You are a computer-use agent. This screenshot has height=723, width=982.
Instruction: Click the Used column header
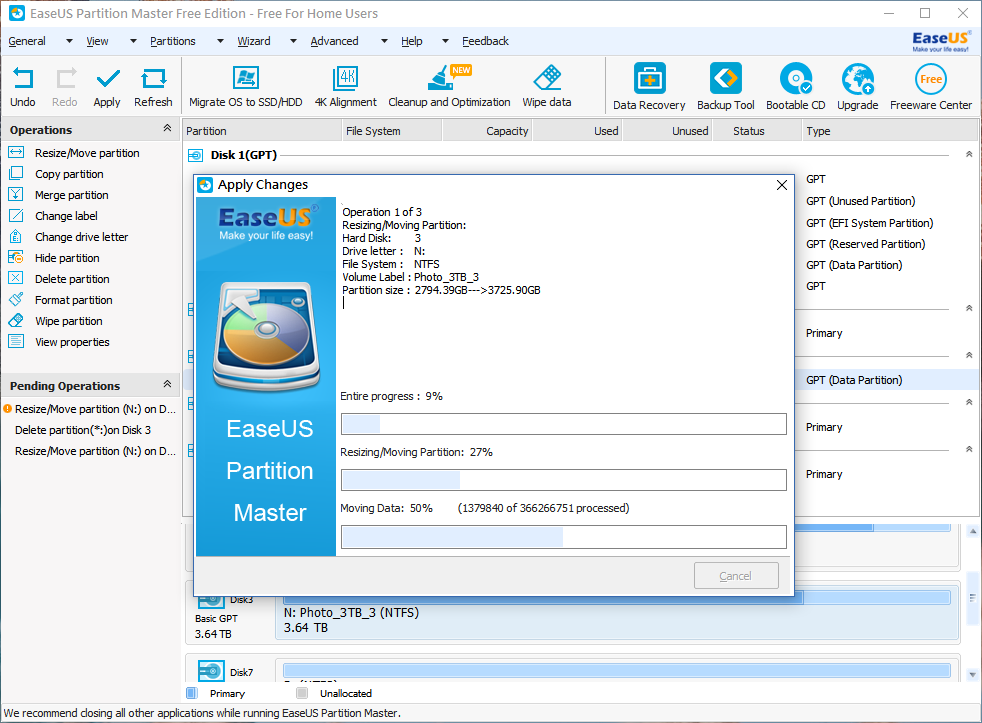pyautogui.click(x=577, y=131)
